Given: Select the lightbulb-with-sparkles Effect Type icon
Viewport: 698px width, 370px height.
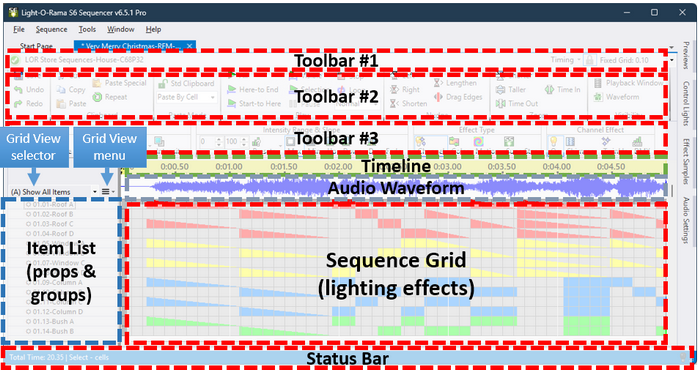Looking at the screenshot, I should click(420, 142).
